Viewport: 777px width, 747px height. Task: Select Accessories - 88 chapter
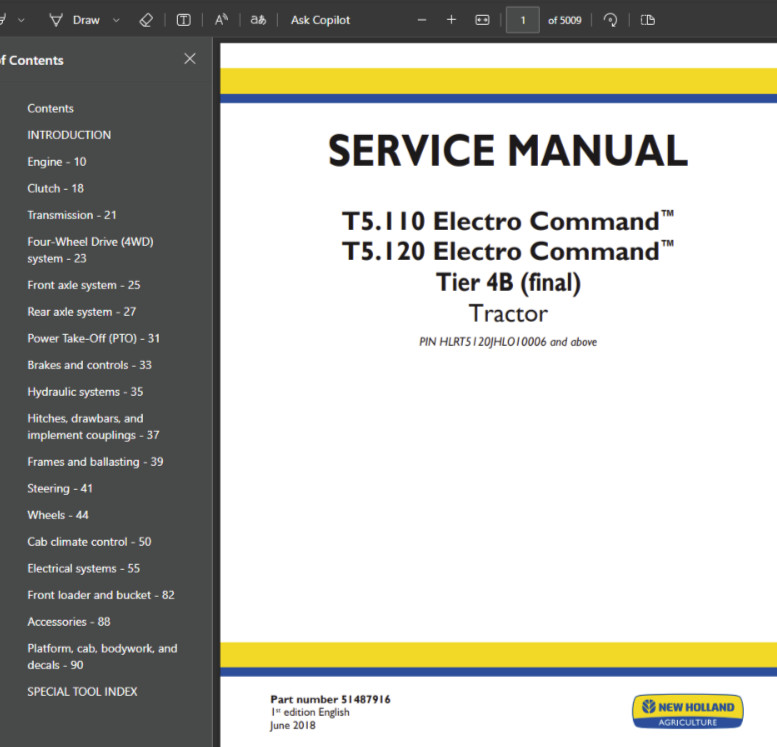tap(69, 622)
